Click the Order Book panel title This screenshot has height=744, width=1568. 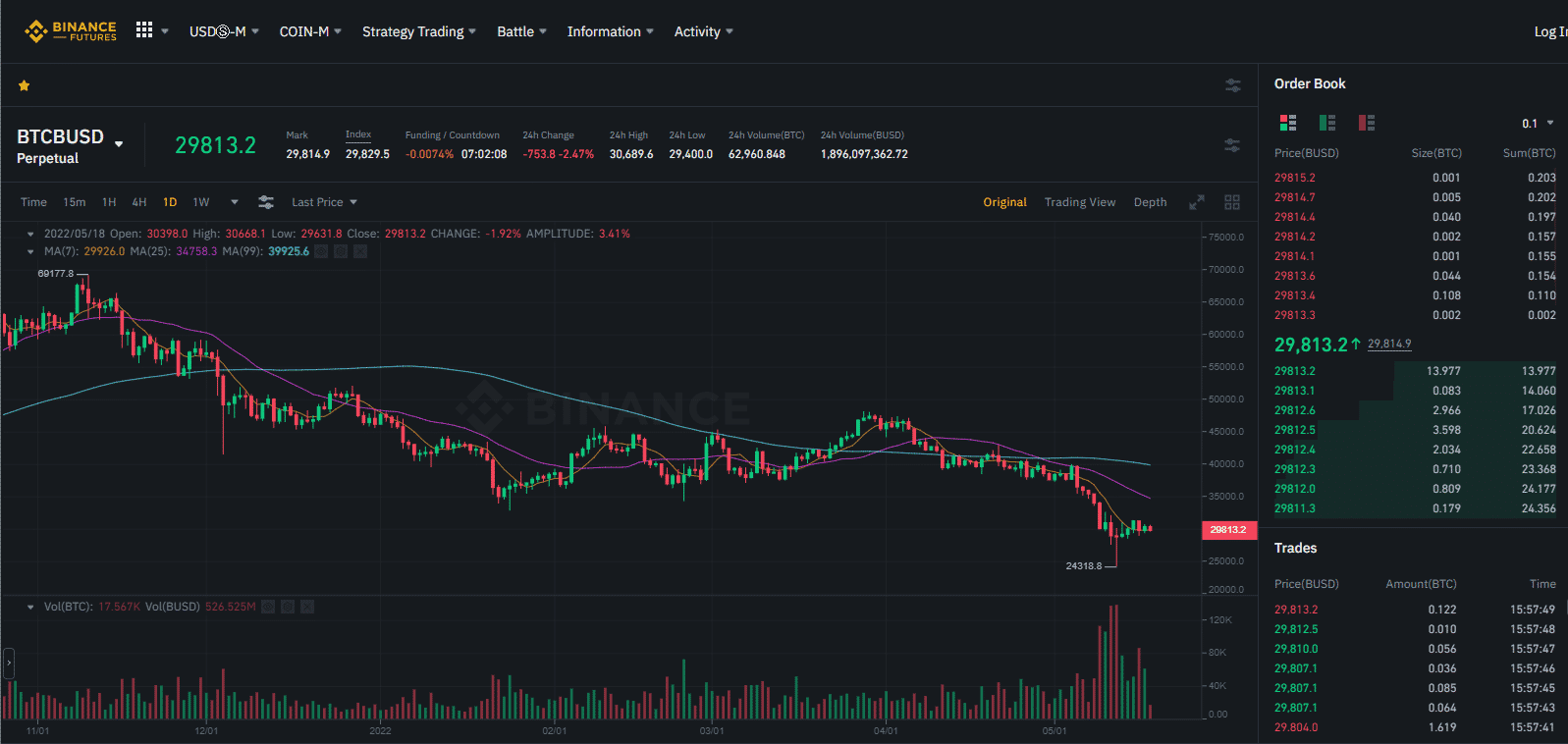1310,83
